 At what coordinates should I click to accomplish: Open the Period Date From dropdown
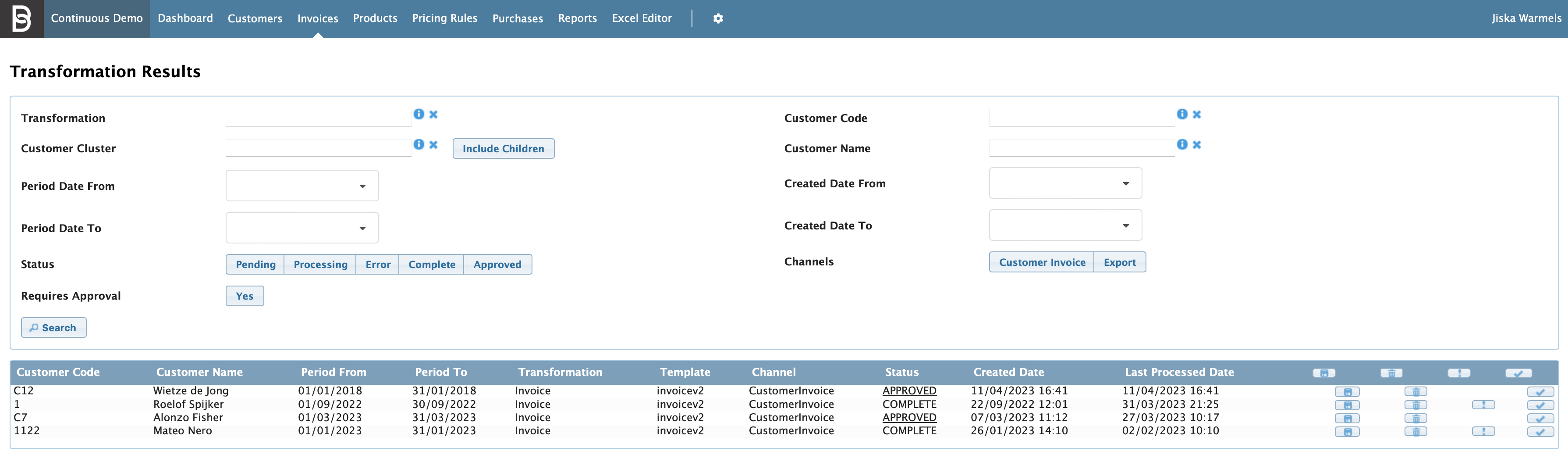pos(302,185)
